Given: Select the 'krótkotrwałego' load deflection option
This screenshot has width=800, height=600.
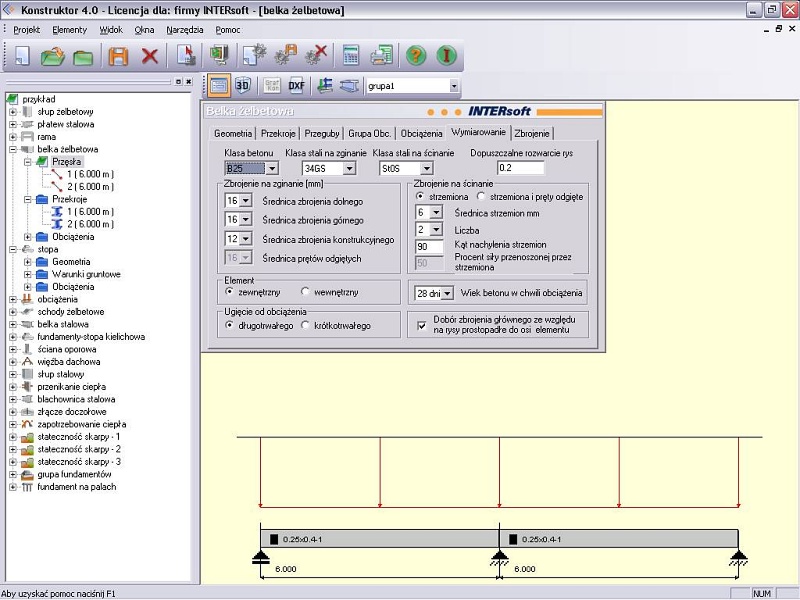Looking at the screenshot, I should pyautogui.click(x=305, y=325).
